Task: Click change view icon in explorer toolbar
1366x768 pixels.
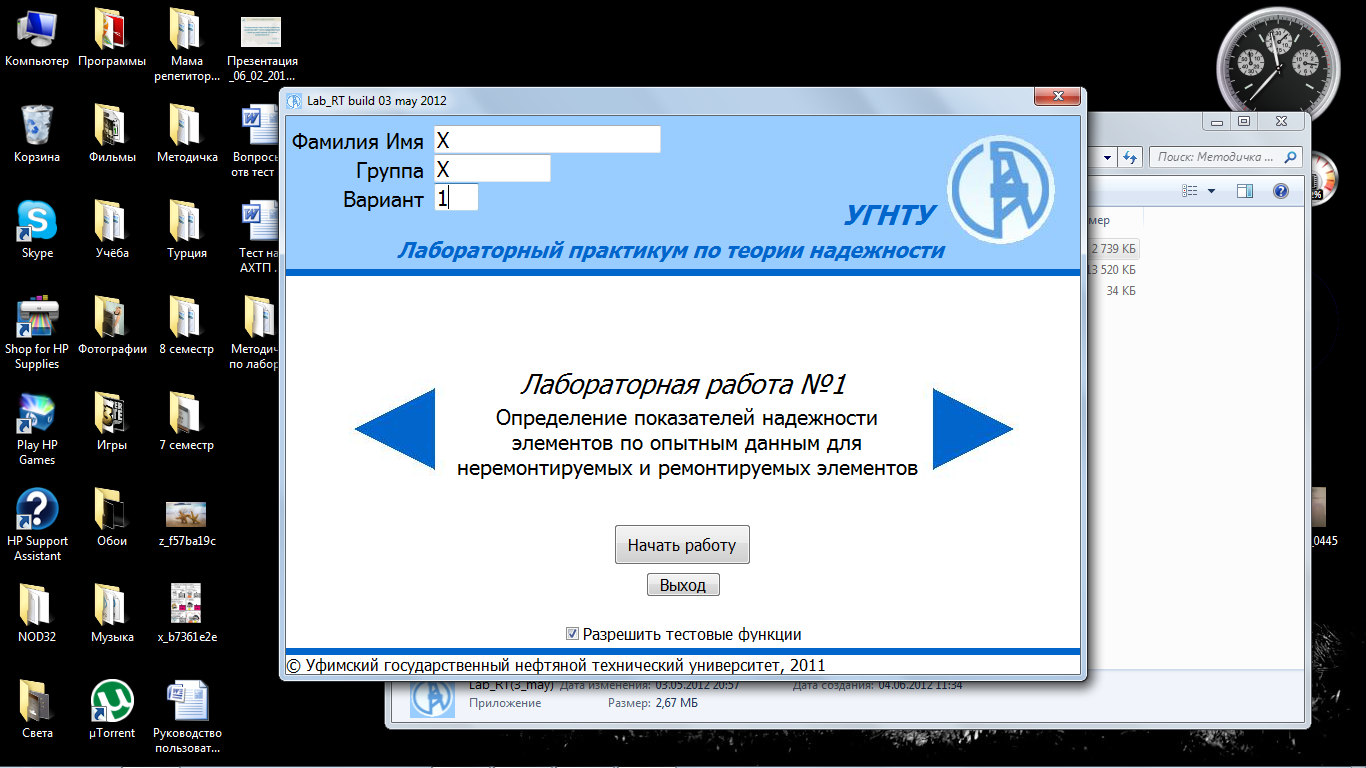Action: (x=1190, y=191)
